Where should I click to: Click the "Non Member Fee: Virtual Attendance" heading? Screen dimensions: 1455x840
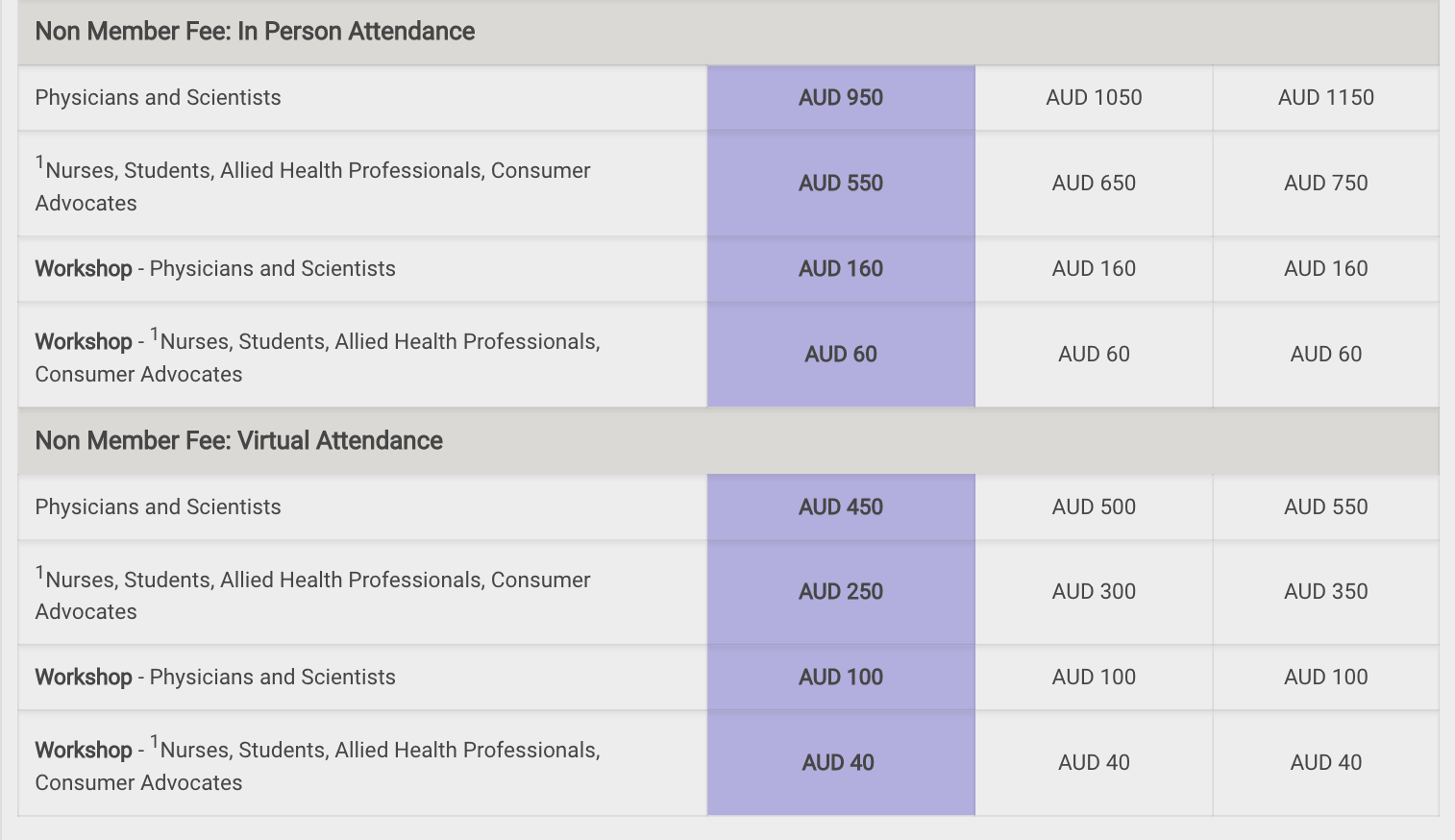tap(238, 441)
